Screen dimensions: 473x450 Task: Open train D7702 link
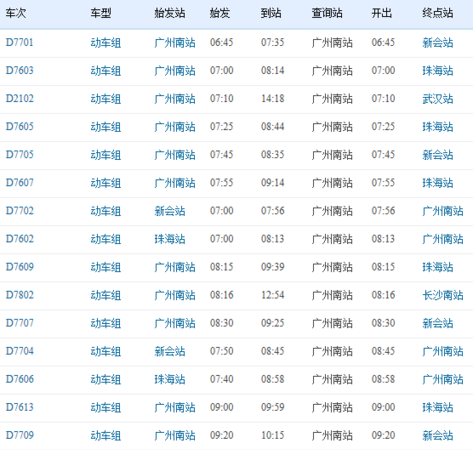tap(20, 211)
